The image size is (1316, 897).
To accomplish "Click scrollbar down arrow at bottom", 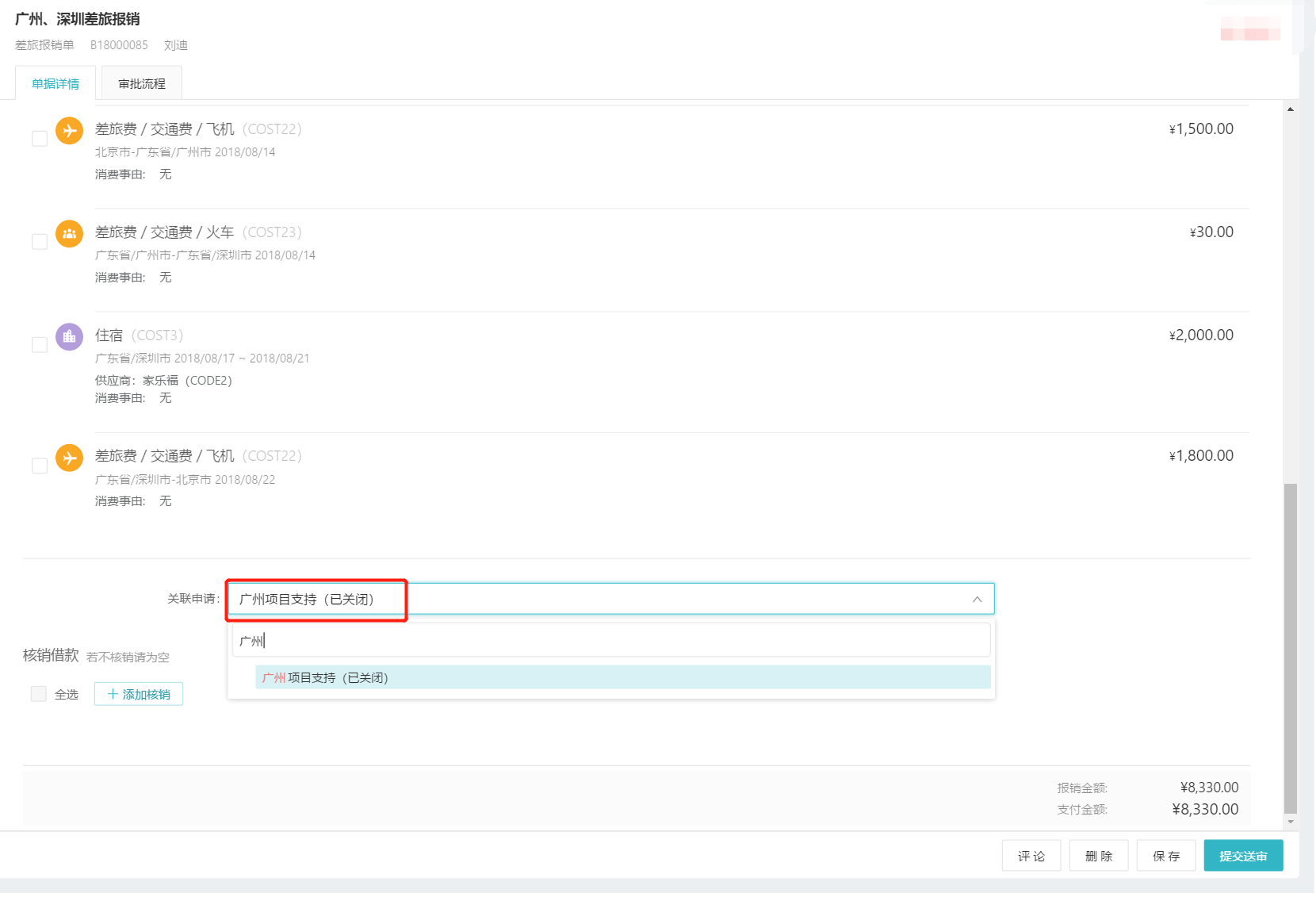I will tap(1291, 822).
